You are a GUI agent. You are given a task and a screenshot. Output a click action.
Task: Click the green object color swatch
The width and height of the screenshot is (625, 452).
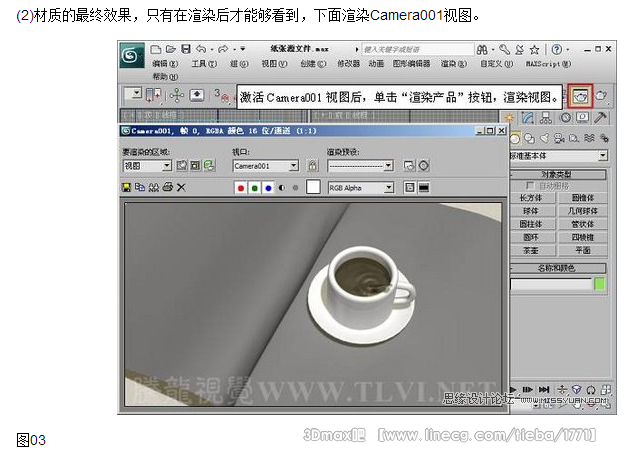(599, 284)
